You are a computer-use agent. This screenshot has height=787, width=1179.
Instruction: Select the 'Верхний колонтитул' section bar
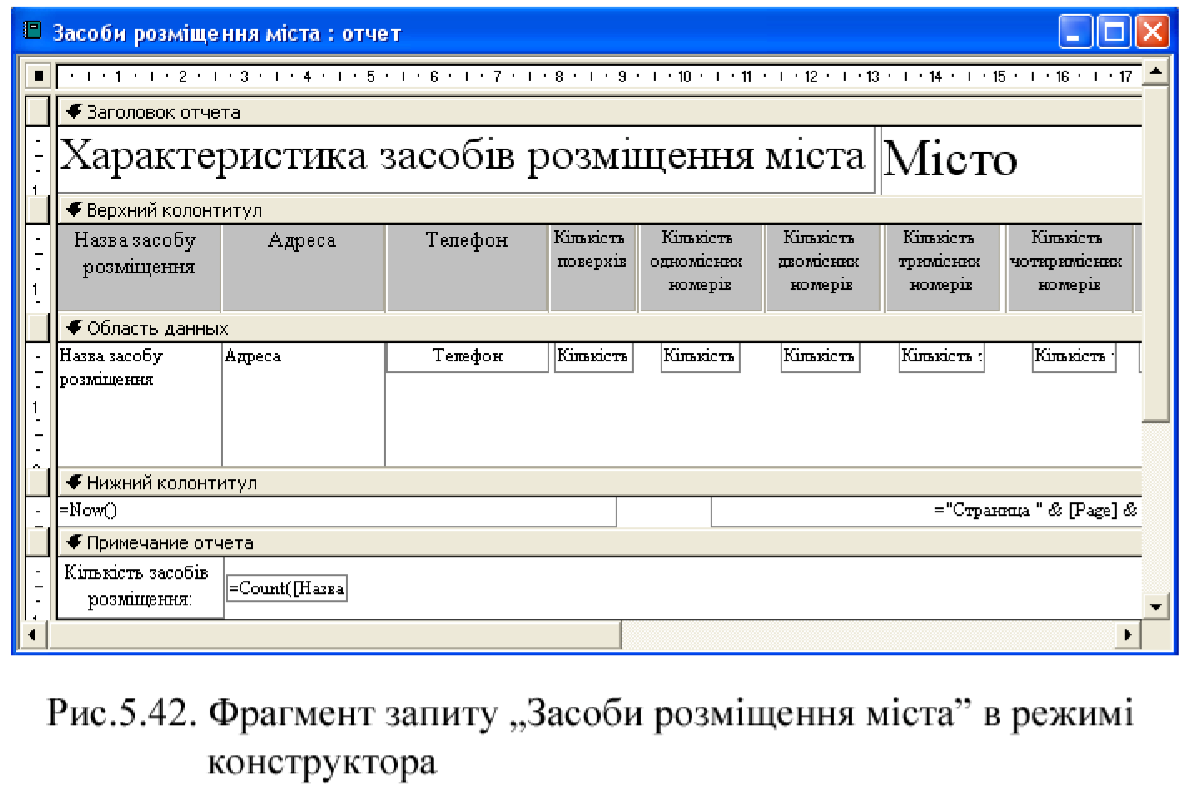point(599,210)
